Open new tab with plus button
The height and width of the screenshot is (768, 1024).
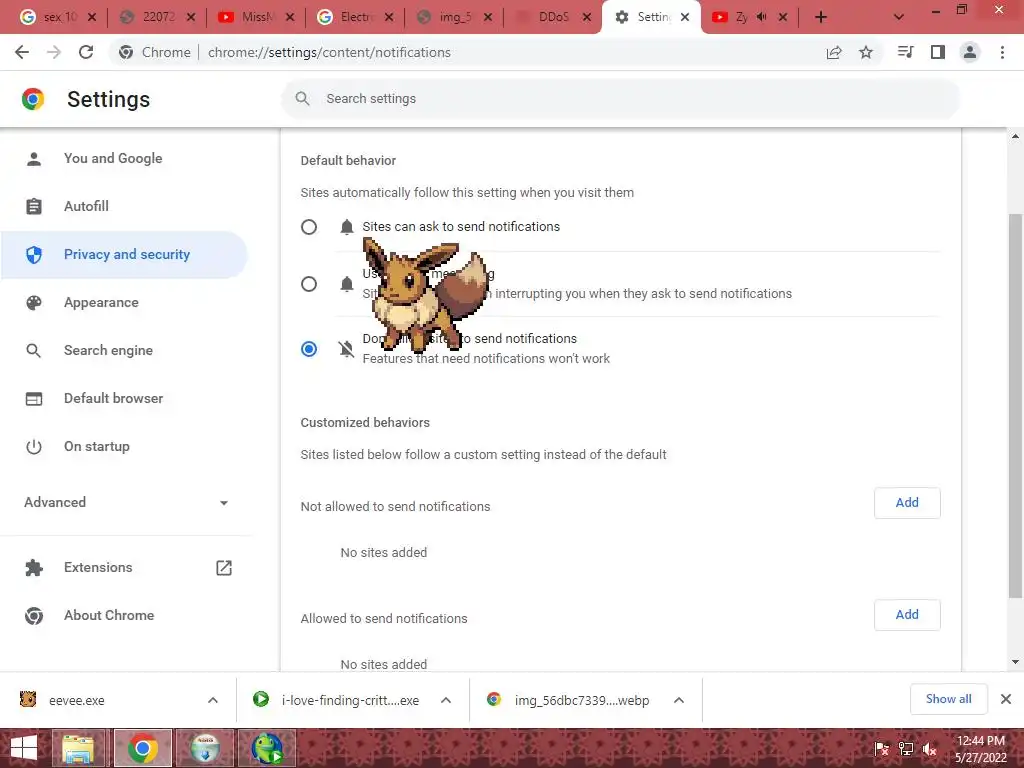pyautogui.click(x=821, y=17)
